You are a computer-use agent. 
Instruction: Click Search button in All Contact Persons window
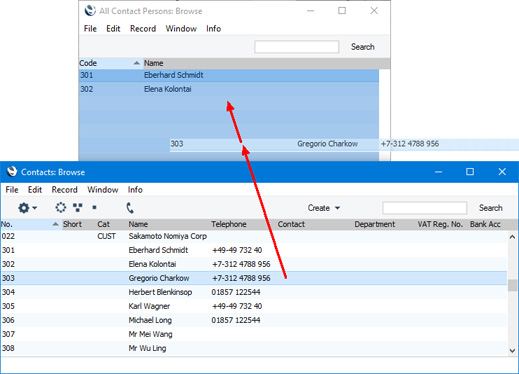(362, 47)
